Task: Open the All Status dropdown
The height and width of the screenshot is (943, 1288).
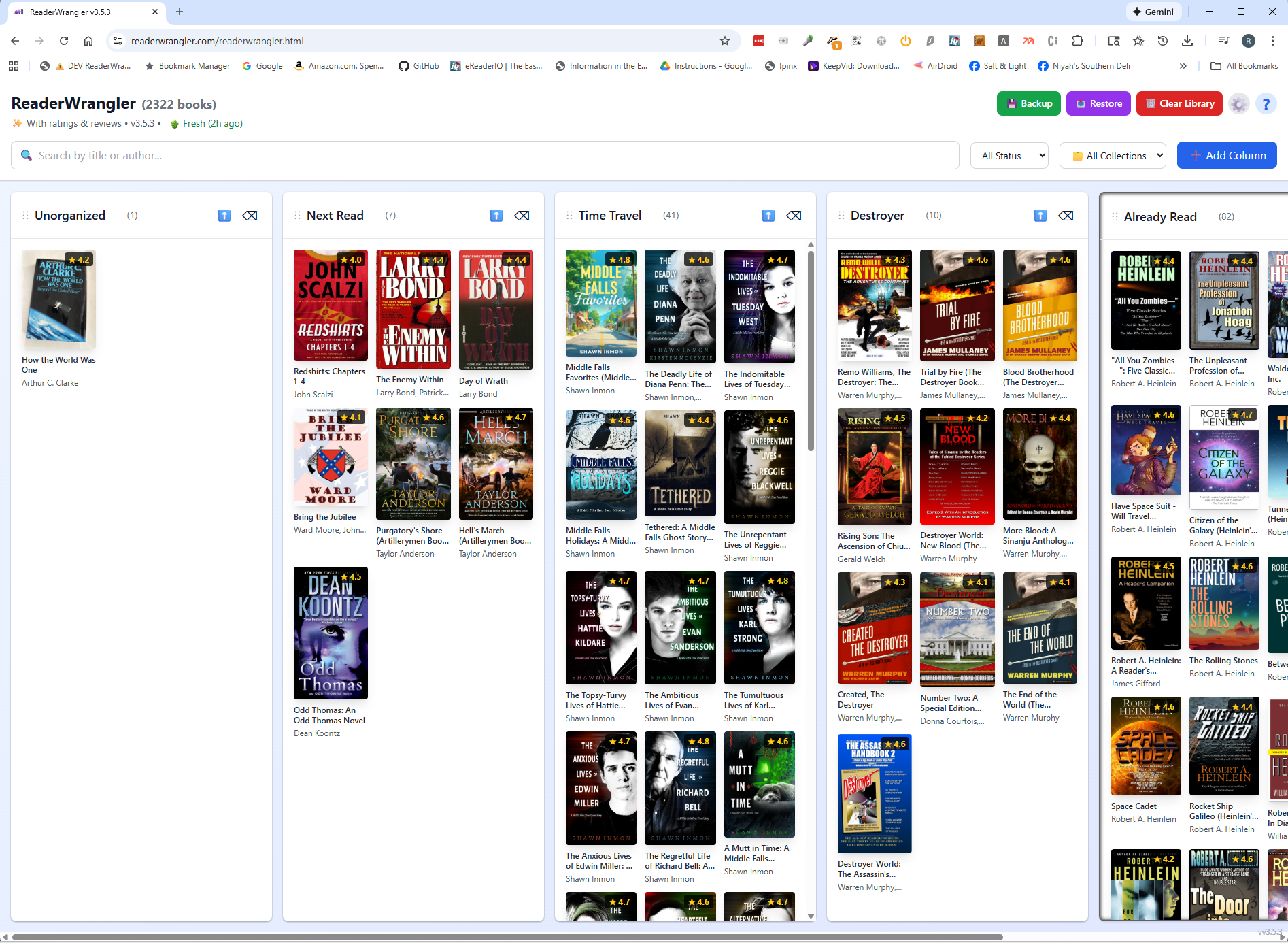Action: pos(1009,155)
